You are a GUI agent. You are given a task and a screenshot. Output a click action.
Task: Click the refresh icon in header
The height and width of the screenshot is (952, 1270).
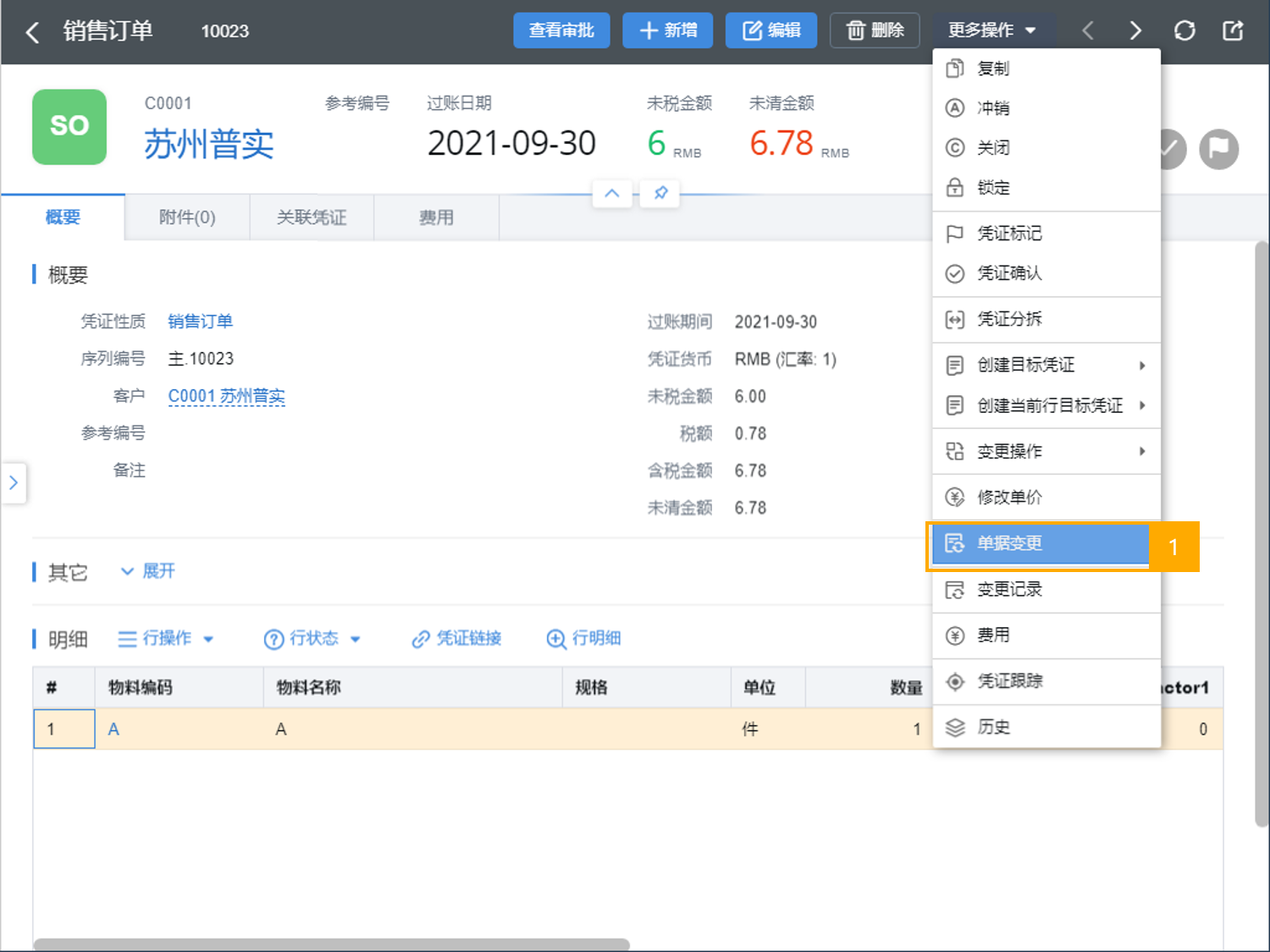pos(1184,31)
